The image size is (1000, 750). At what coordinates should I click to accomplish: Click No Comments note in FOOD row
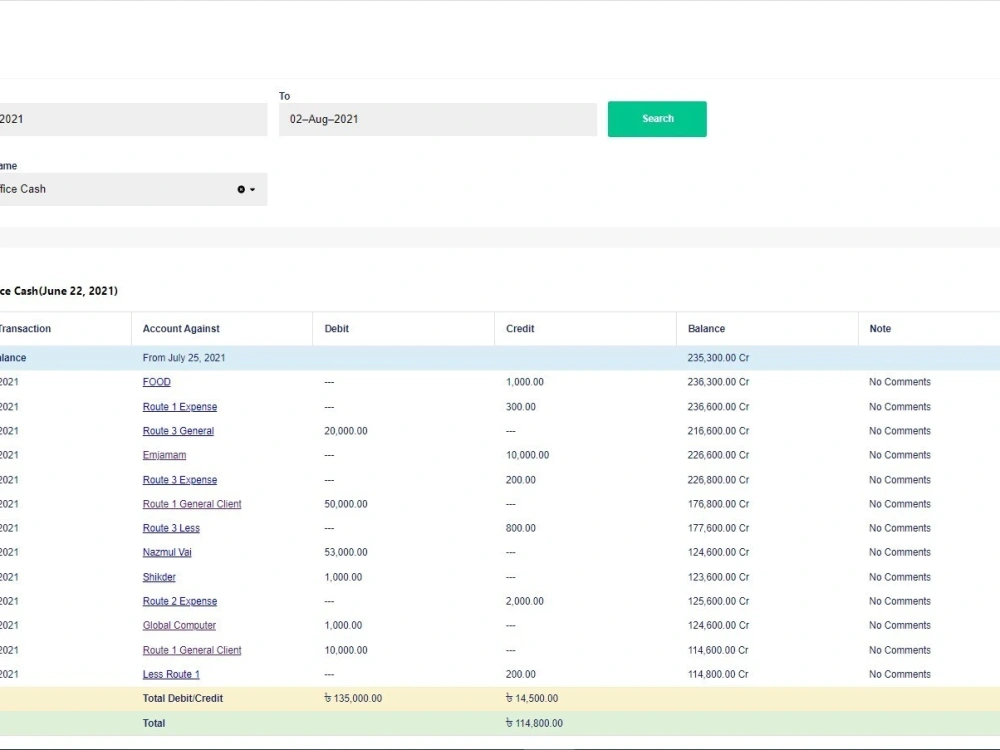coord(900,382)
